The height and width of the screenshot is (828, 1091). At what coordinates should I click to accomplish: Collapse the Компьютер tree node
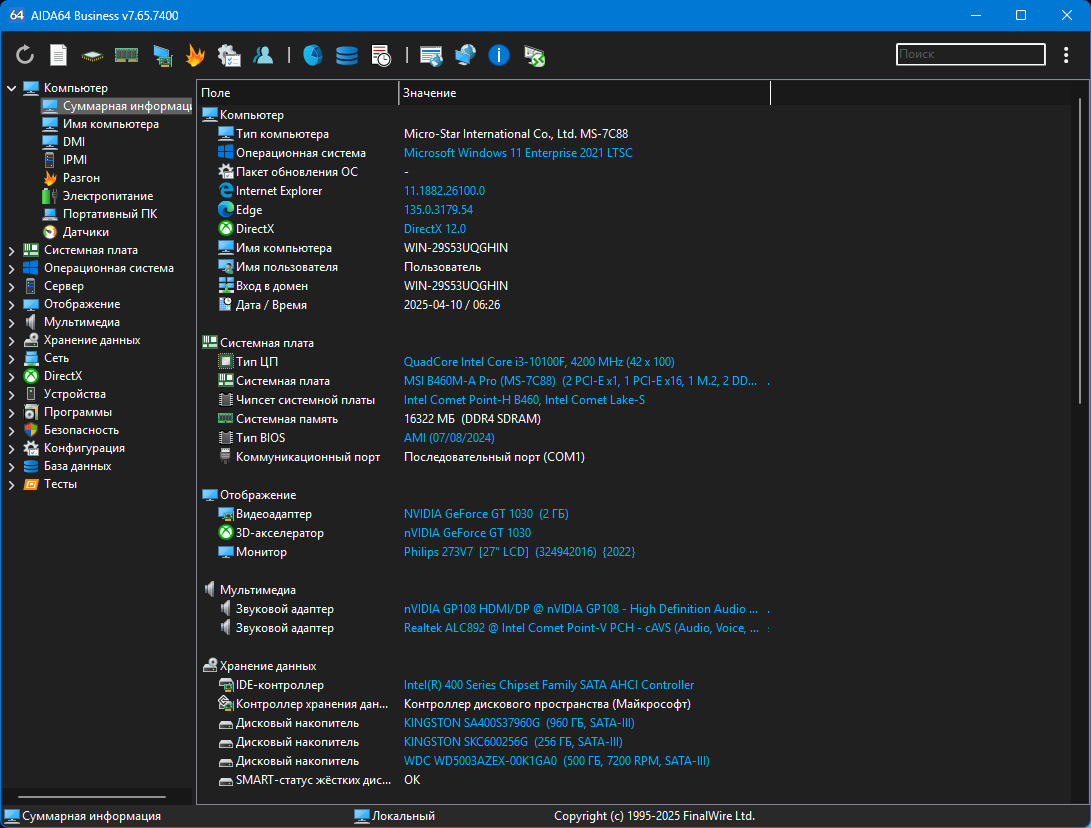(11, 88)
